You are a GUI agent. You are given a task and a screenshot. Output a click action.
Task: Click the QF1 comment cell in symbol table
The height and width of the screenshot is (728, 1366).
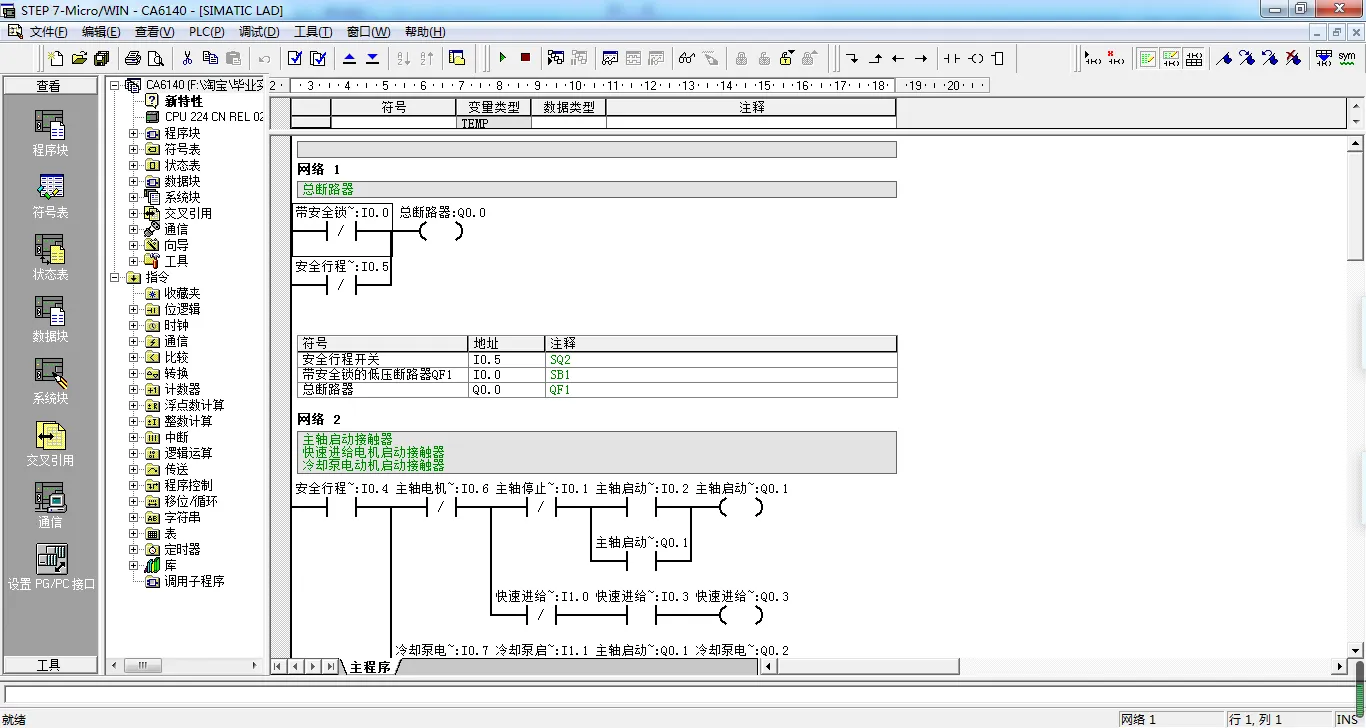(720, 390)
